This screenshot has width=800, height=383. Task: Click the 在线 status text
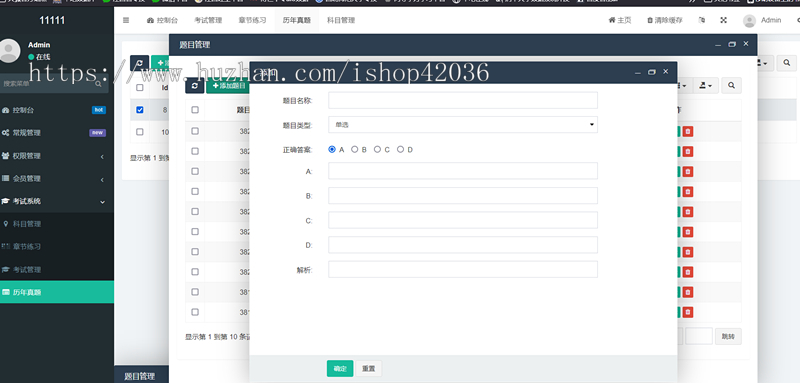coord(43,57)
